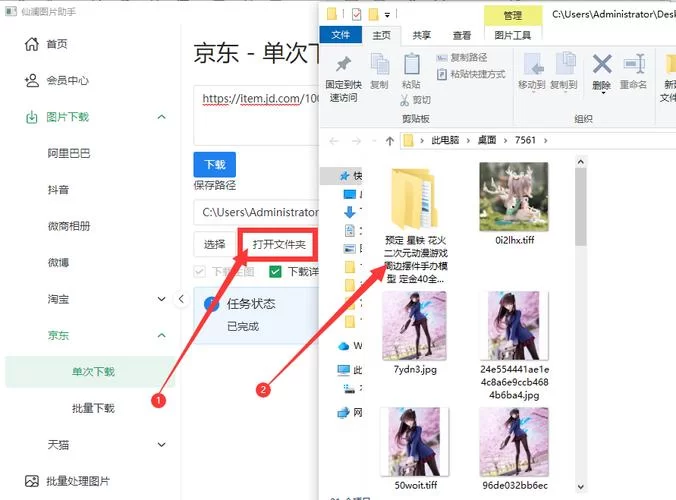Click the blue 下载 button
The height and width of the screenshot is (500, 676).
[x=215, y=164]
